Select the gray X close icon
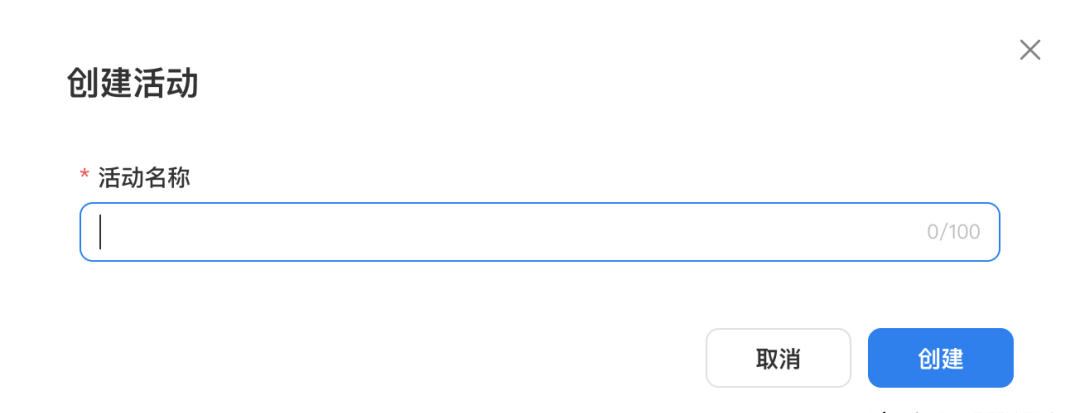1080x413 pixels. (1030, 50)
